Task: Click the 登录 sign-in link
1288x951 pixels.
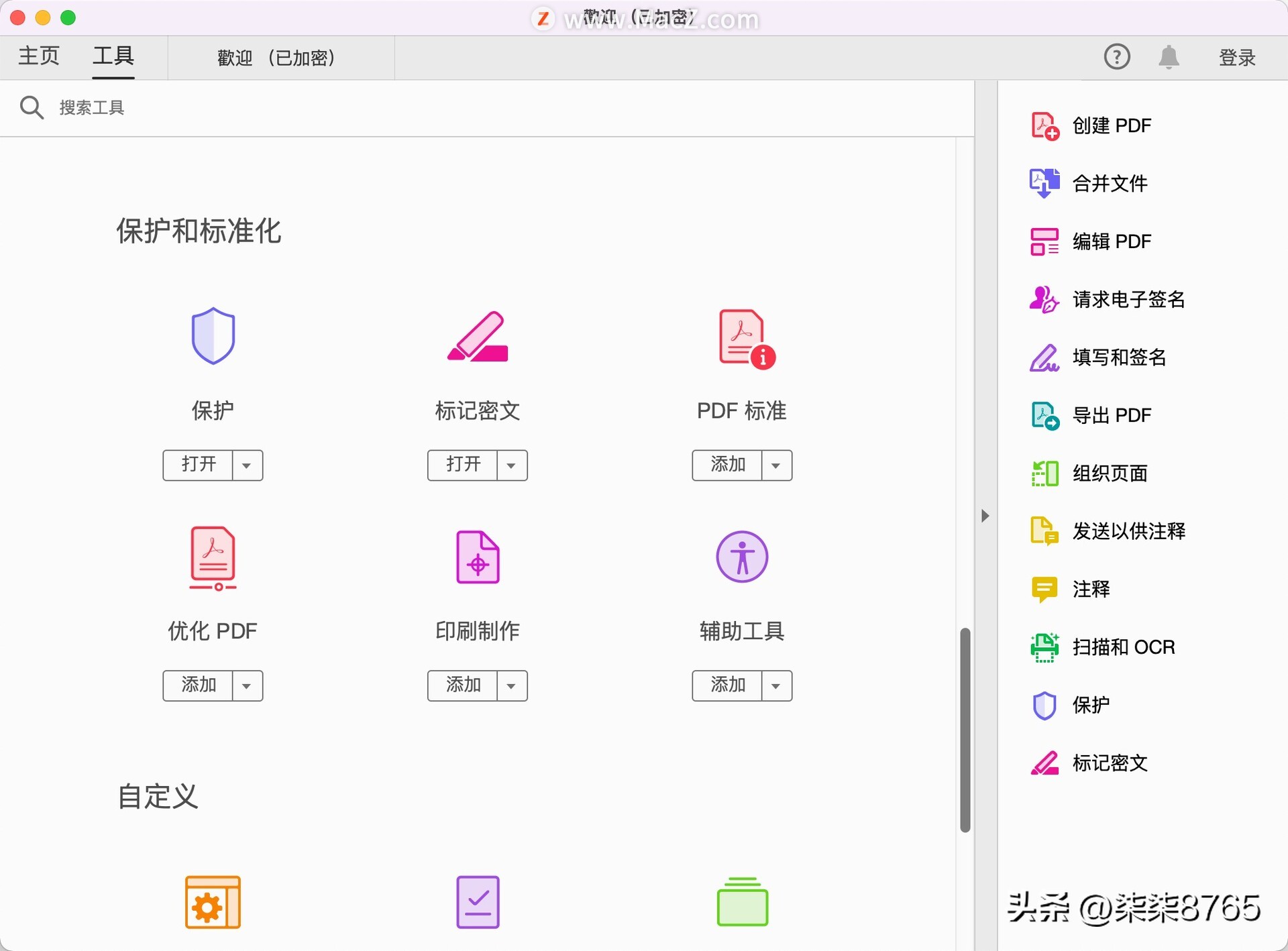Action: (1236, 58)
